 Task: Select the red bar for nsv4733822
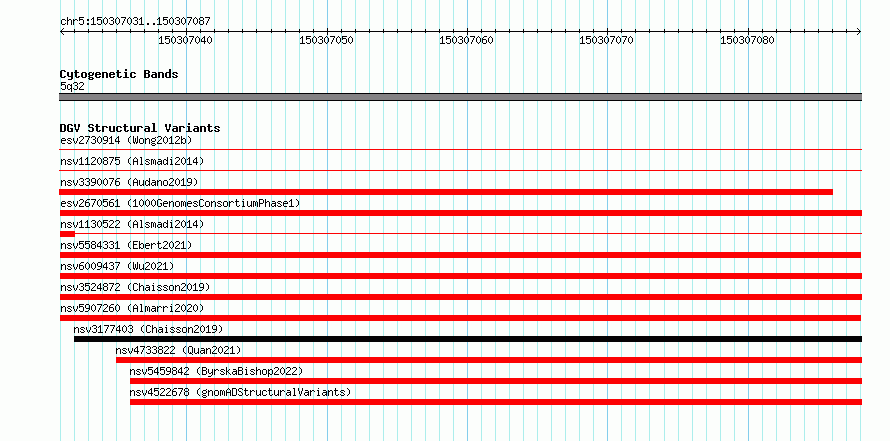pyautogui.click(x=489, y=360)
